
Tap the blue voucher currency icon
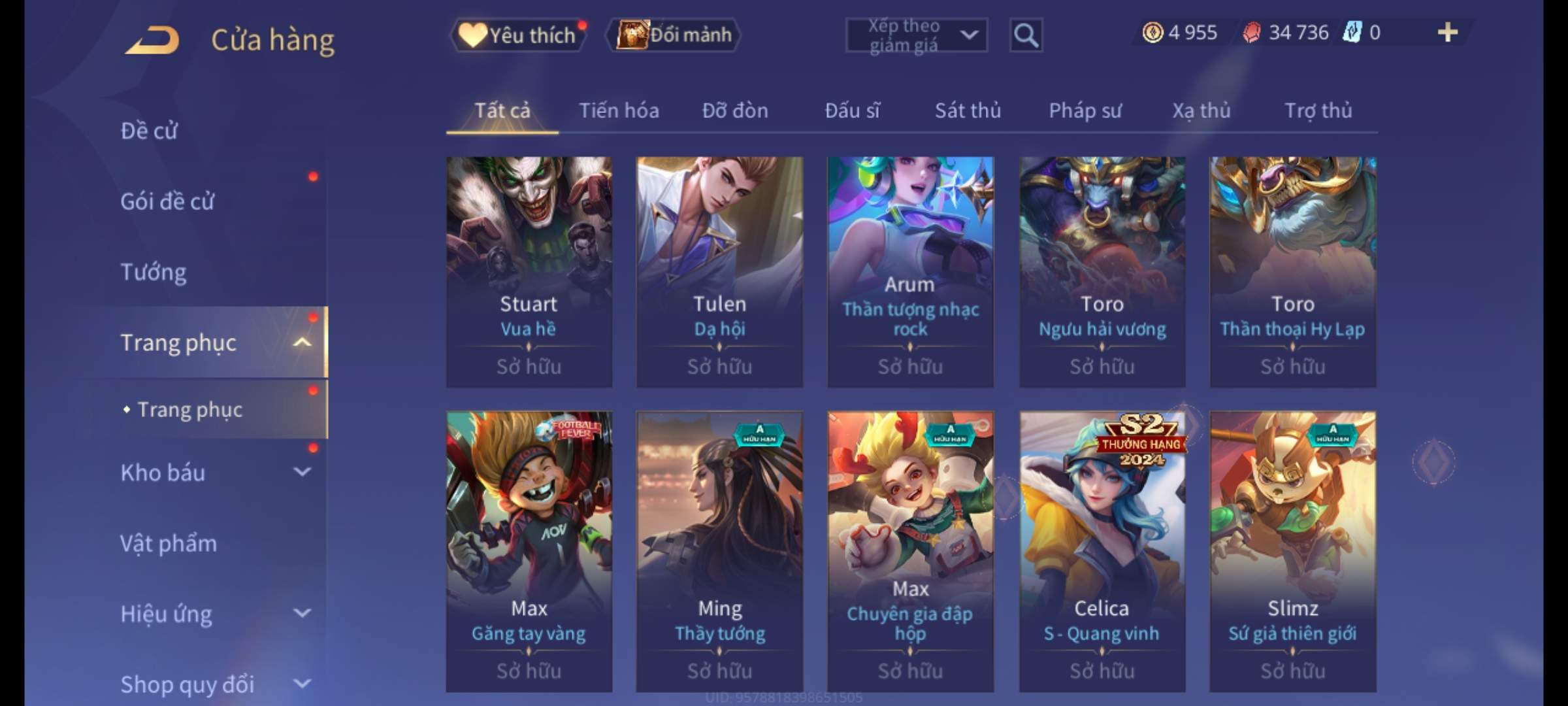click(1352, 32)
